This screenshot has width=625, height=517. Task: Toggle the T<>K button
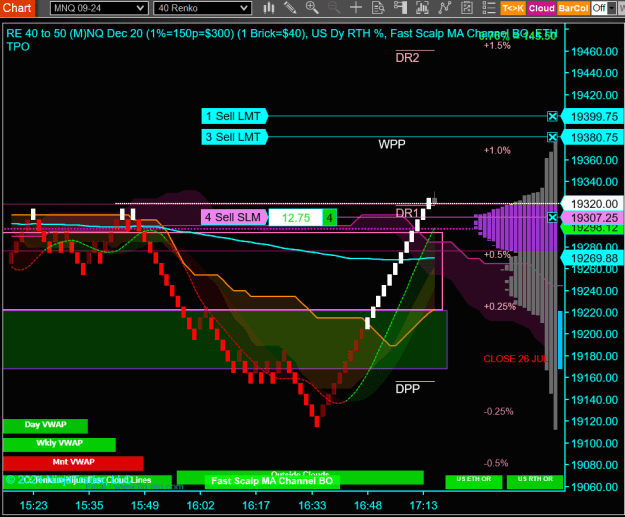point(513,8)
